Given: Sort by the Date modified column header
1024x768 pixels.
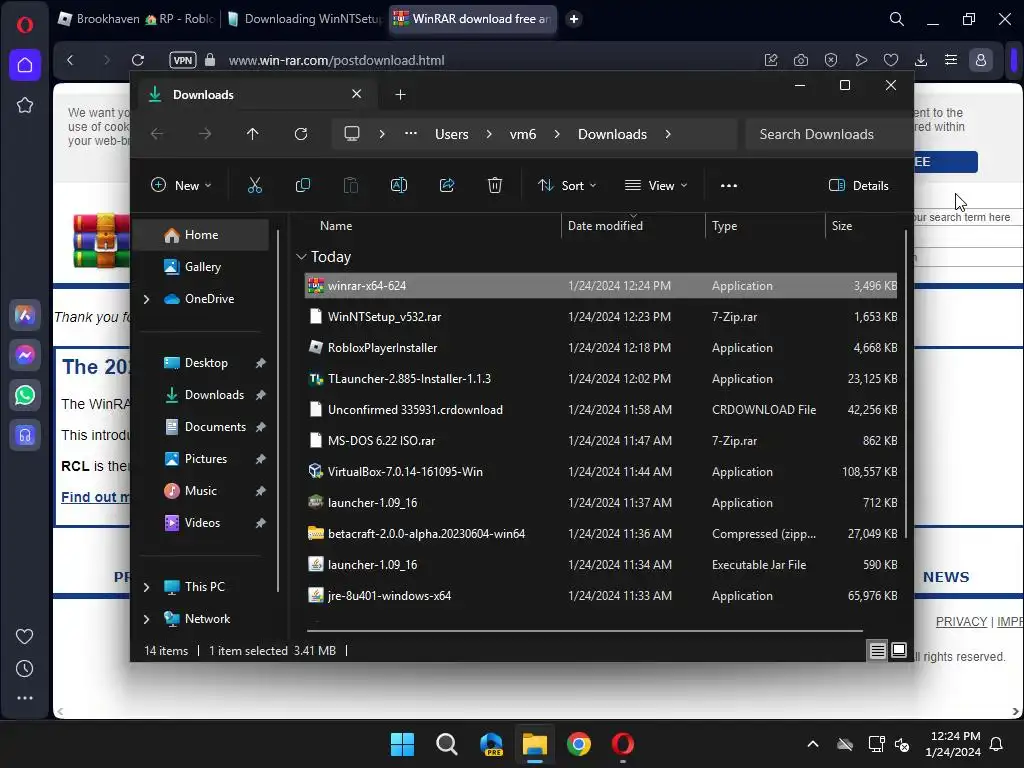Looking at the screenshot, I should pos(605,226).
